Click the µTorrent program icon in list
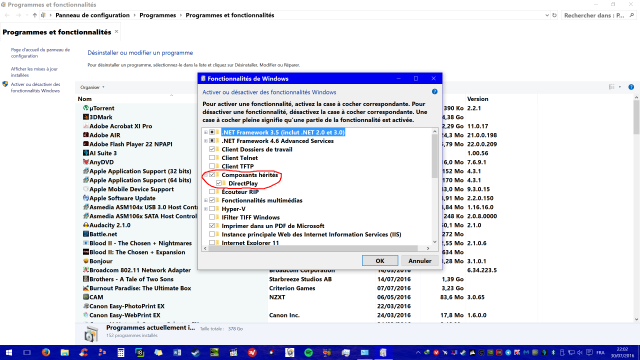This screenshot has height=360, width=640. [86, 108]
